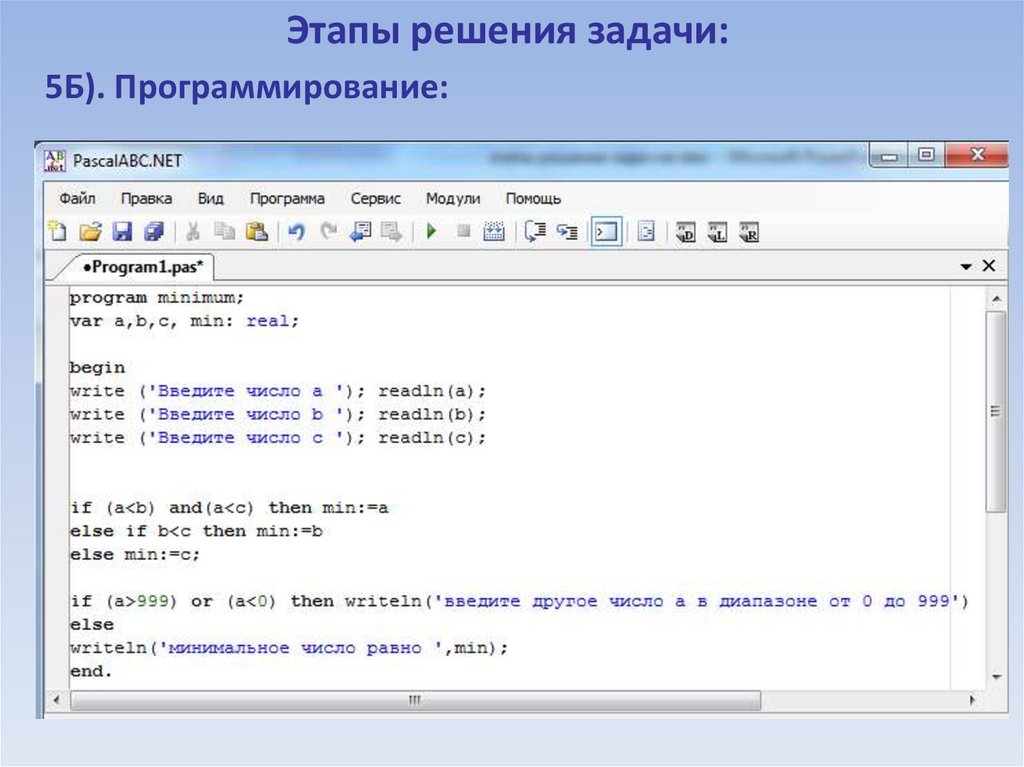Click the Save All icon
This screenshot has width=1024, height=767.
154,231
